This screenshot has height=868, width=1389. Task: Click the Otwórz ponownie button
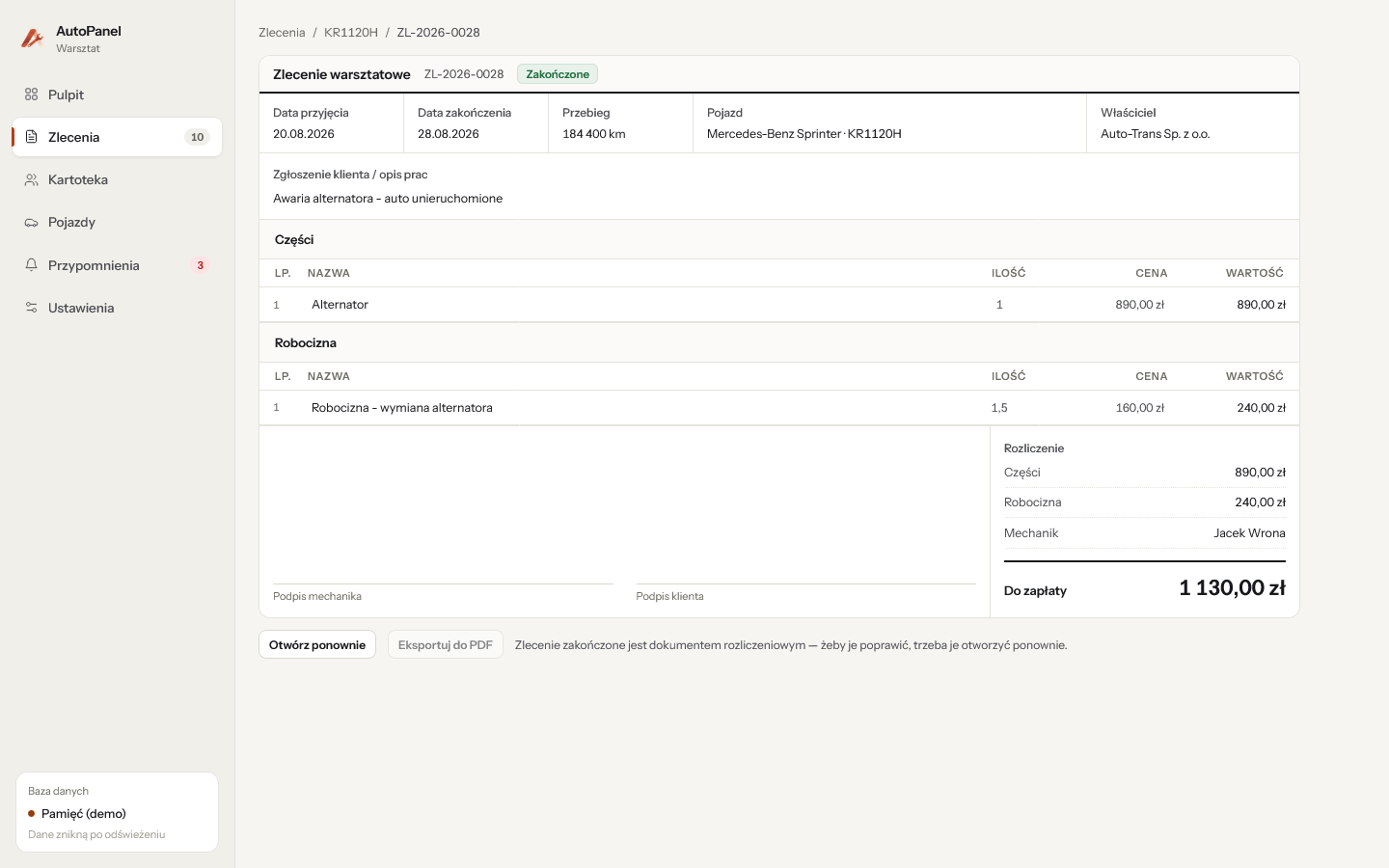click(x=317, y=645)
